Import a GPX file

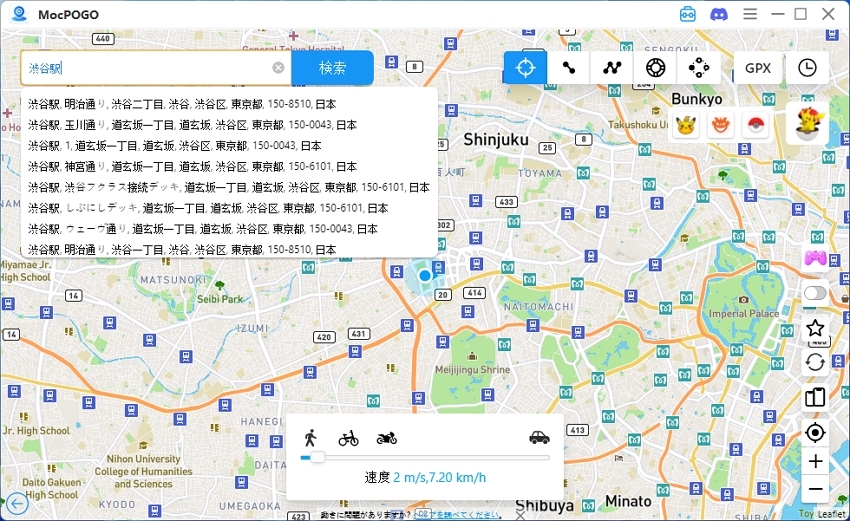click(x=757, y=68)
